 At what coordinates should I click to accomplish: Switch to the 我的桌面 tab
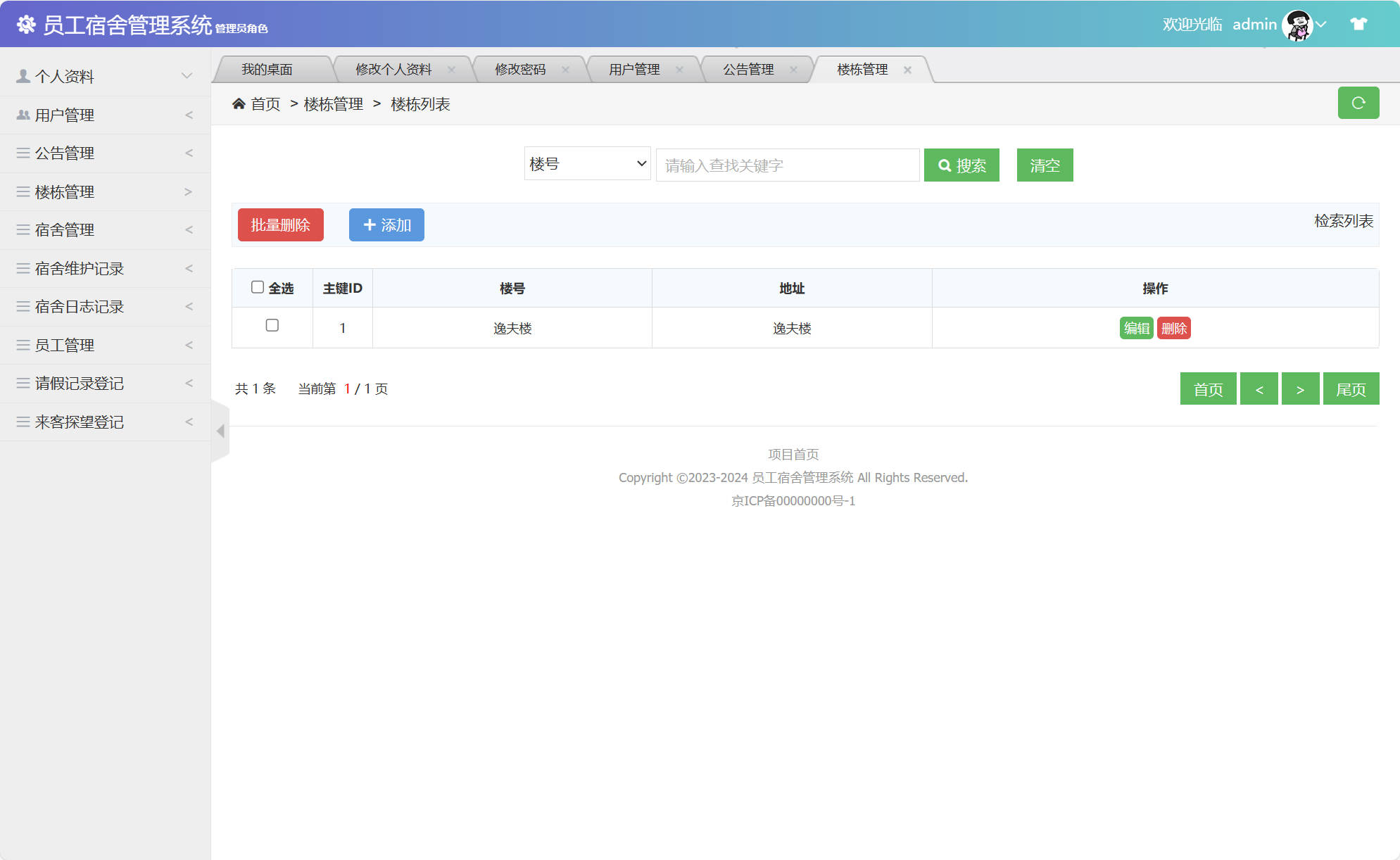tap(267, 69)
